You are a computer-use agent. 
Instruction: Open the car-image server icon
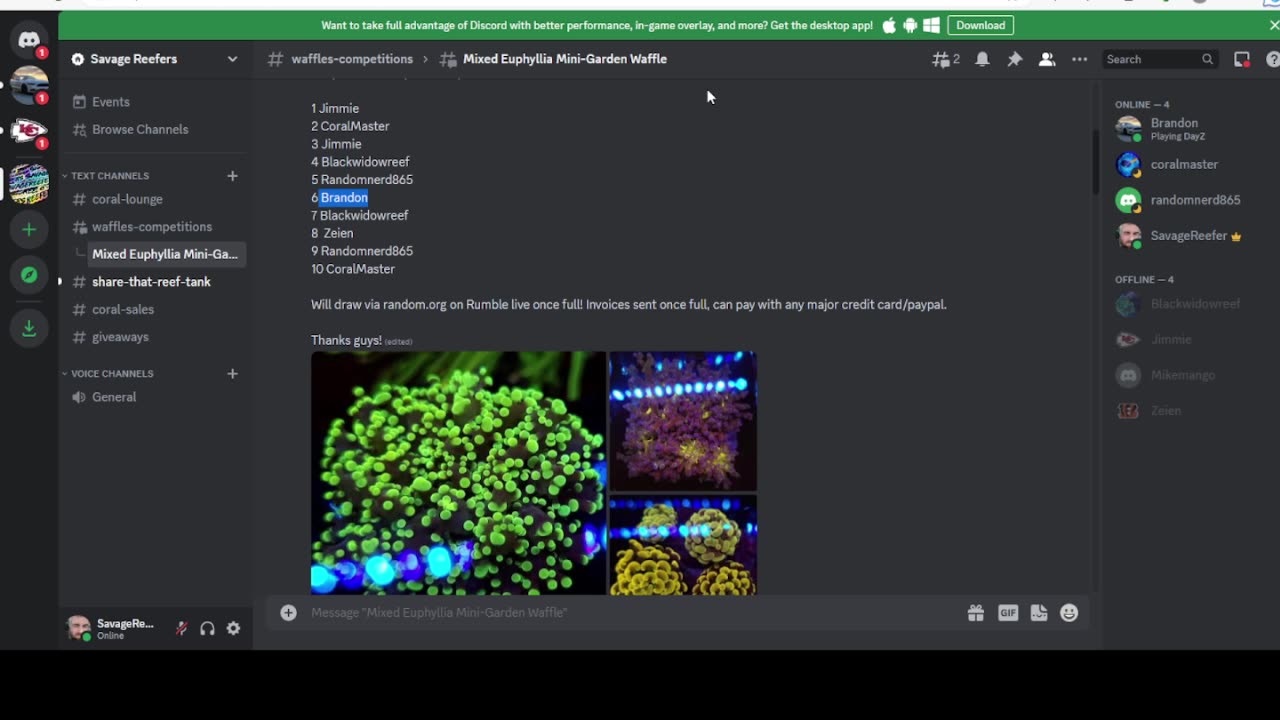(28, 86)
